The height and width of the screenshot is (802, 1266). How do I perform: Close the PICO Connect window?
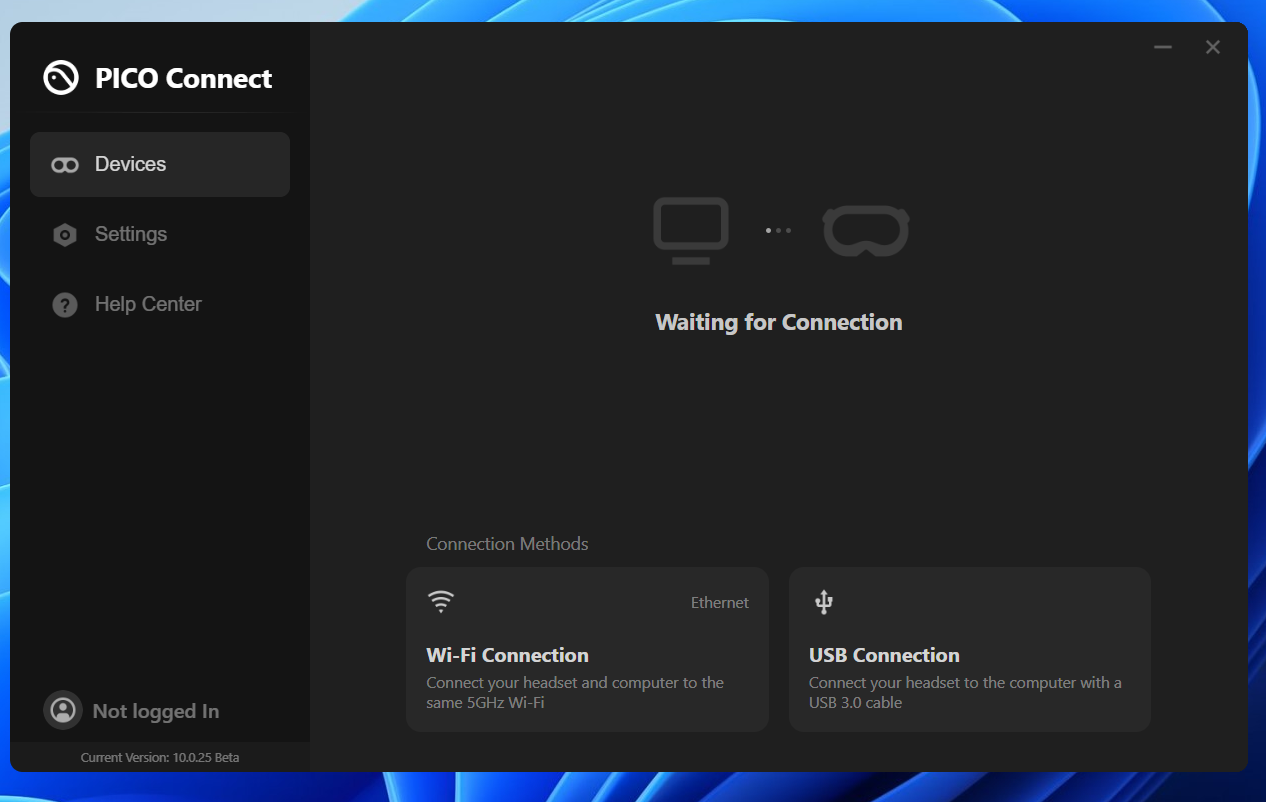(1213, 47)
